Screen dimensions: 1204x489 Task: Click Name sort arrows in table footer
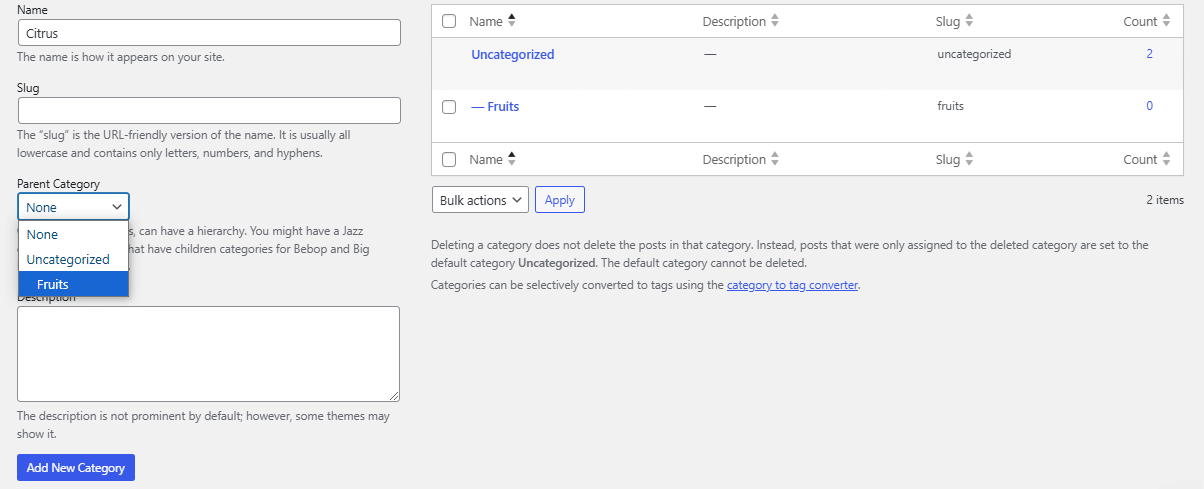tap(512, 159)
